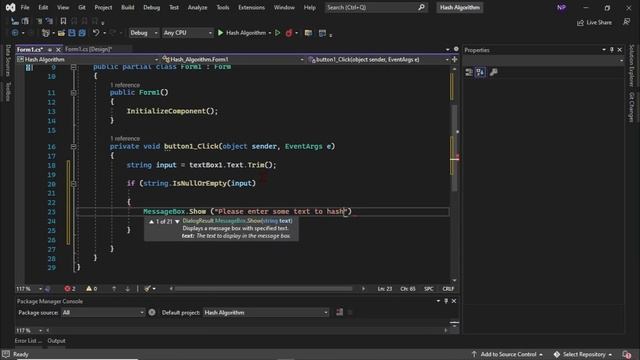Open the File menu
This screenshot has width=640, height=360.
[x=25, y=7]
